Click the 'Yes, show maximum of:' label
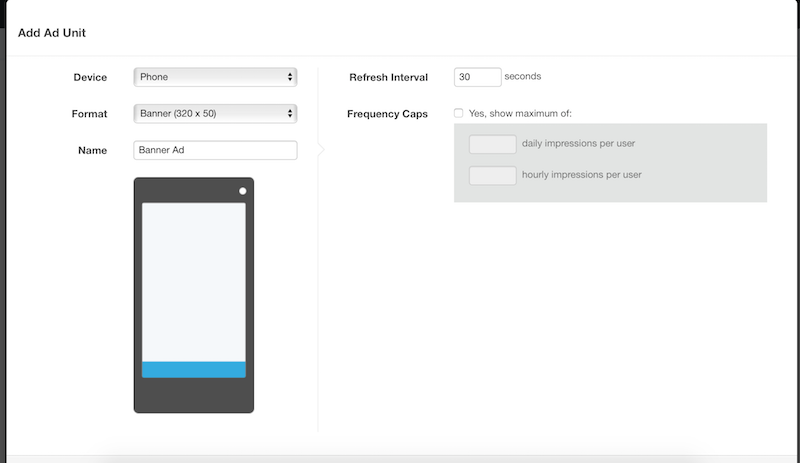800x463 pixels. click(520, 113)
